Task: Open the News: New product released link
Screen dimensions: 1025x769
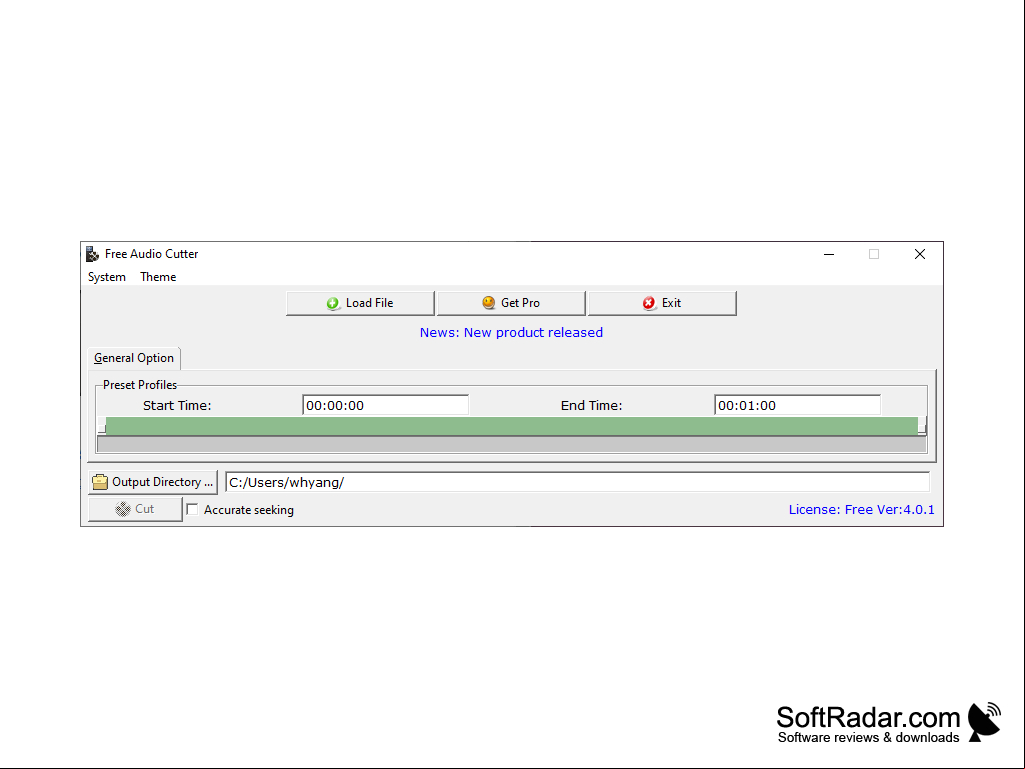Action: [x=511, y=332]
